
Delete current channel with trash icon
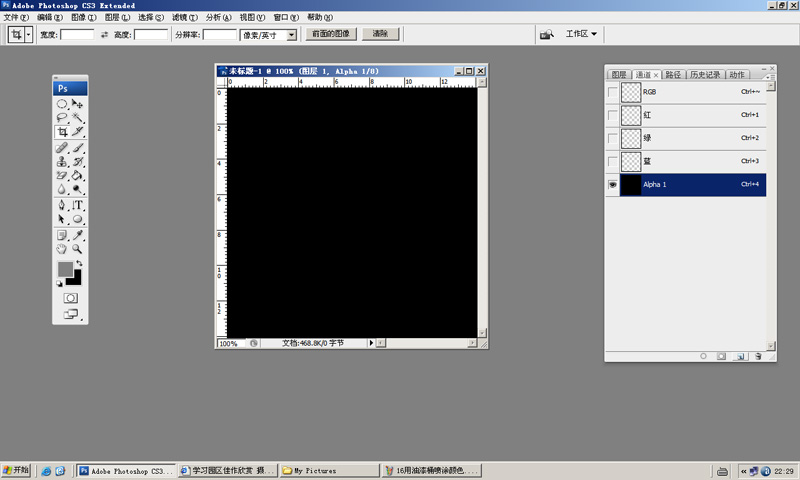[x=758, y=356]
